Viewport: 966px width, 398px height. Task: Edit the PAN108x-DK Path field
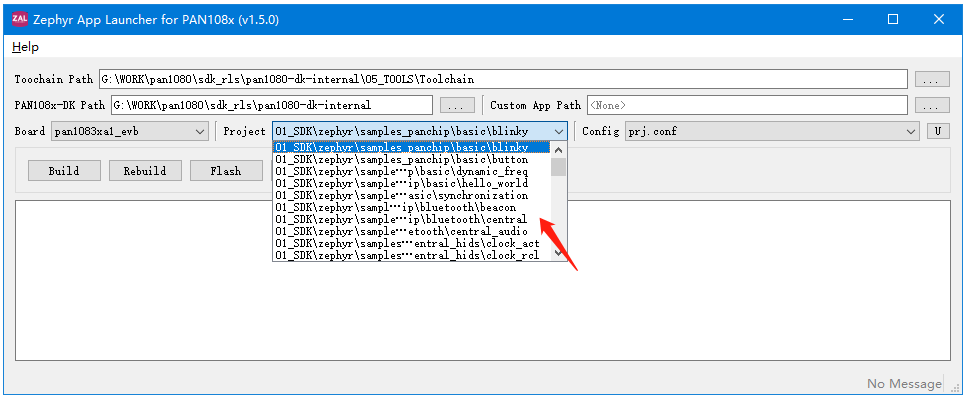point(272,105)
